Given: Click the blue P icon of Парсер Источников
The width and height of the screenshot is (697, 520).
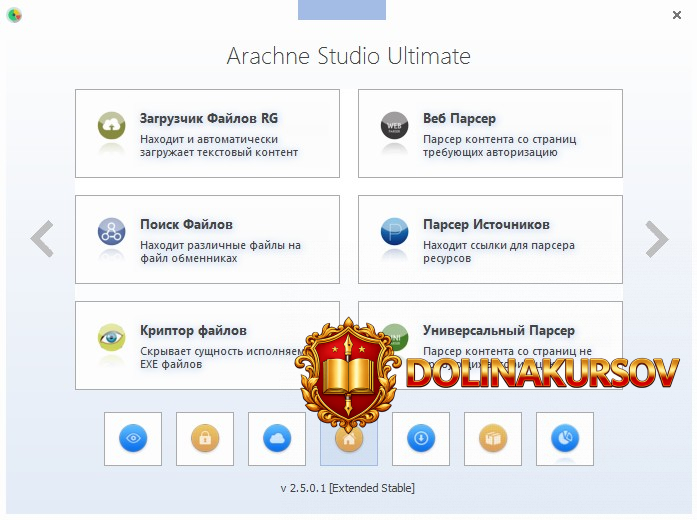Looking at the screenshot, I should coord(394,232).
